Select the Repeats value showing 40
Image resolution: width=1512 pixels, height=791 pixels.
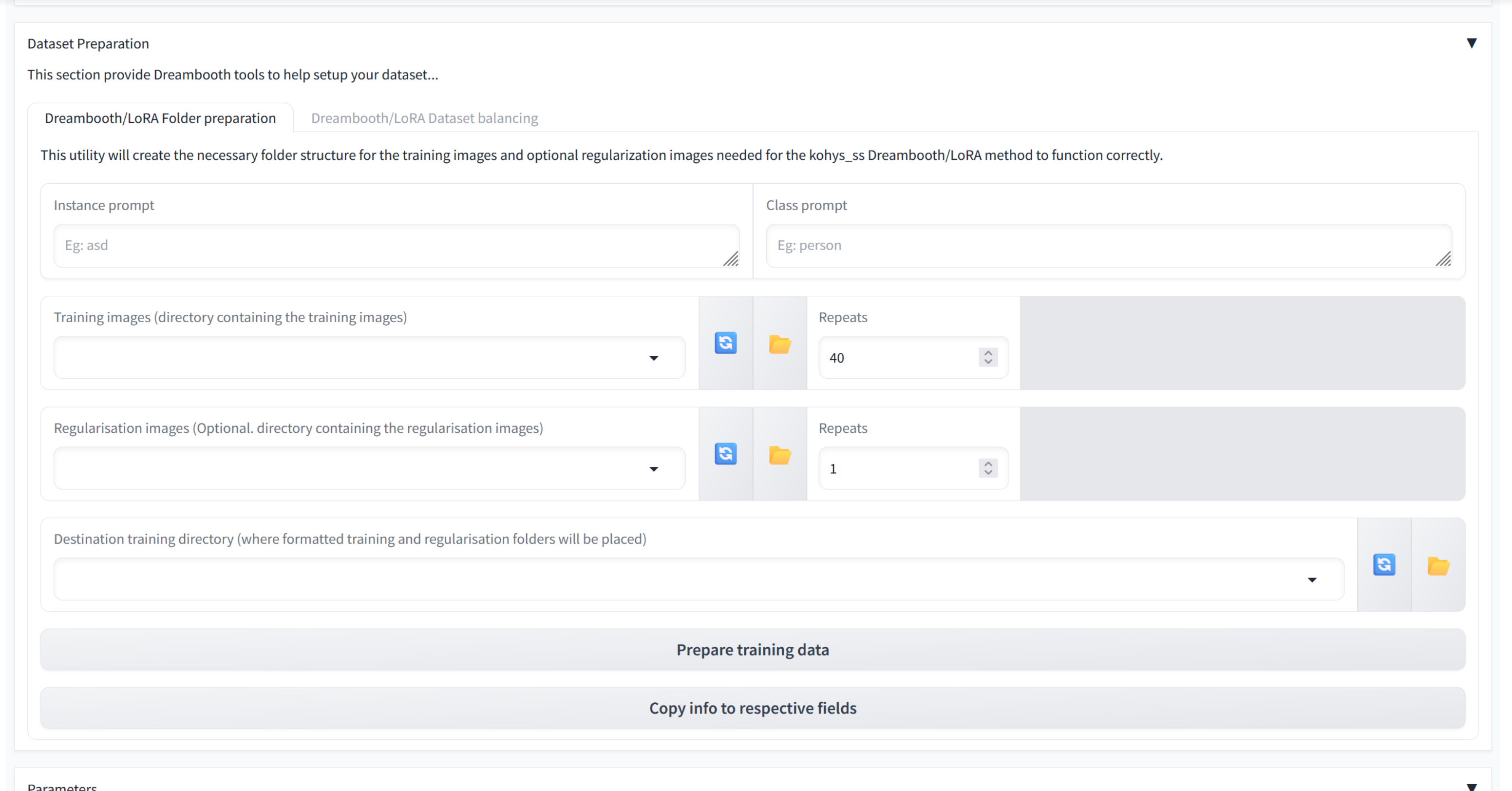pyautogui.click(x=892, y=358)
